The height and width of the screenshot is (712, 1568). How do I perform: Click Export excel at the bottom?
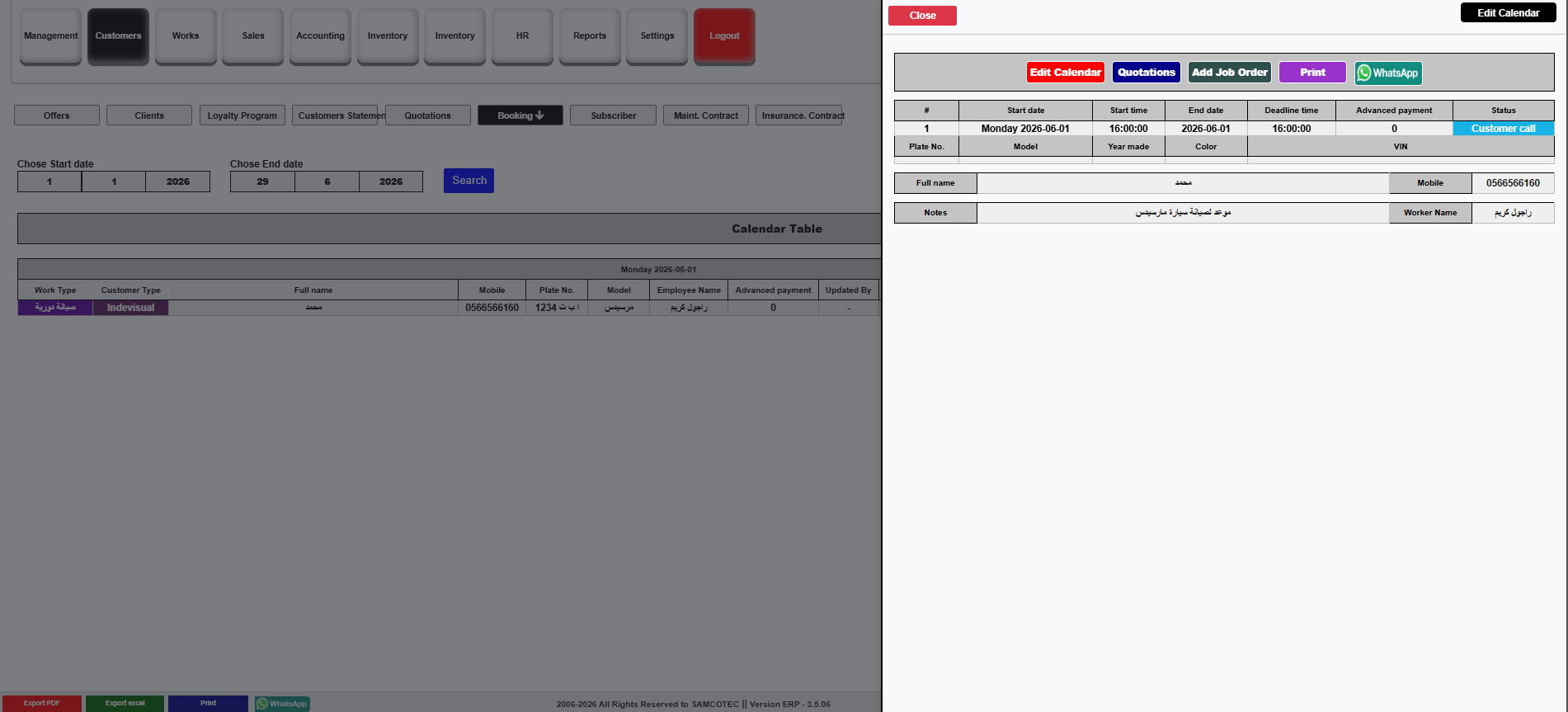coord(125,704)
